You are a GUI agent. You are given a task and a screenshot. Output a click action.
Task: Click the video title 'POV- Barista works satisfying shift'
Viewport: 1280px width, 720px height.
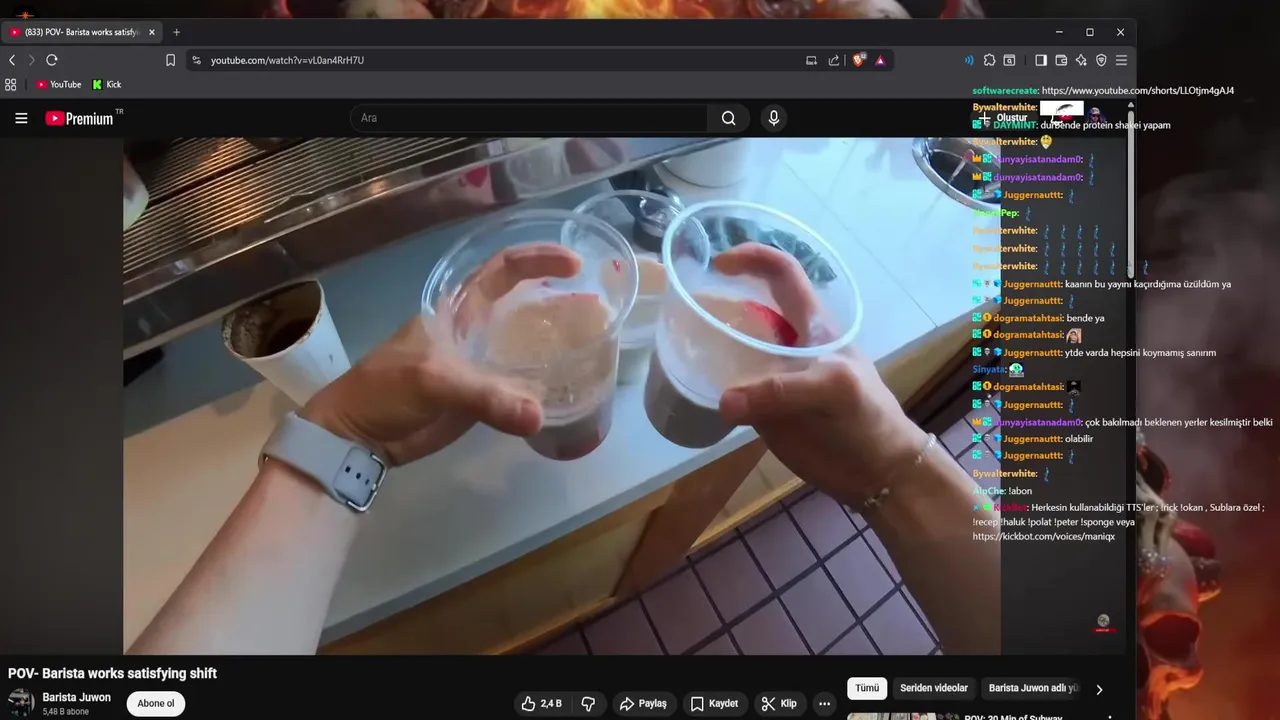112,673
